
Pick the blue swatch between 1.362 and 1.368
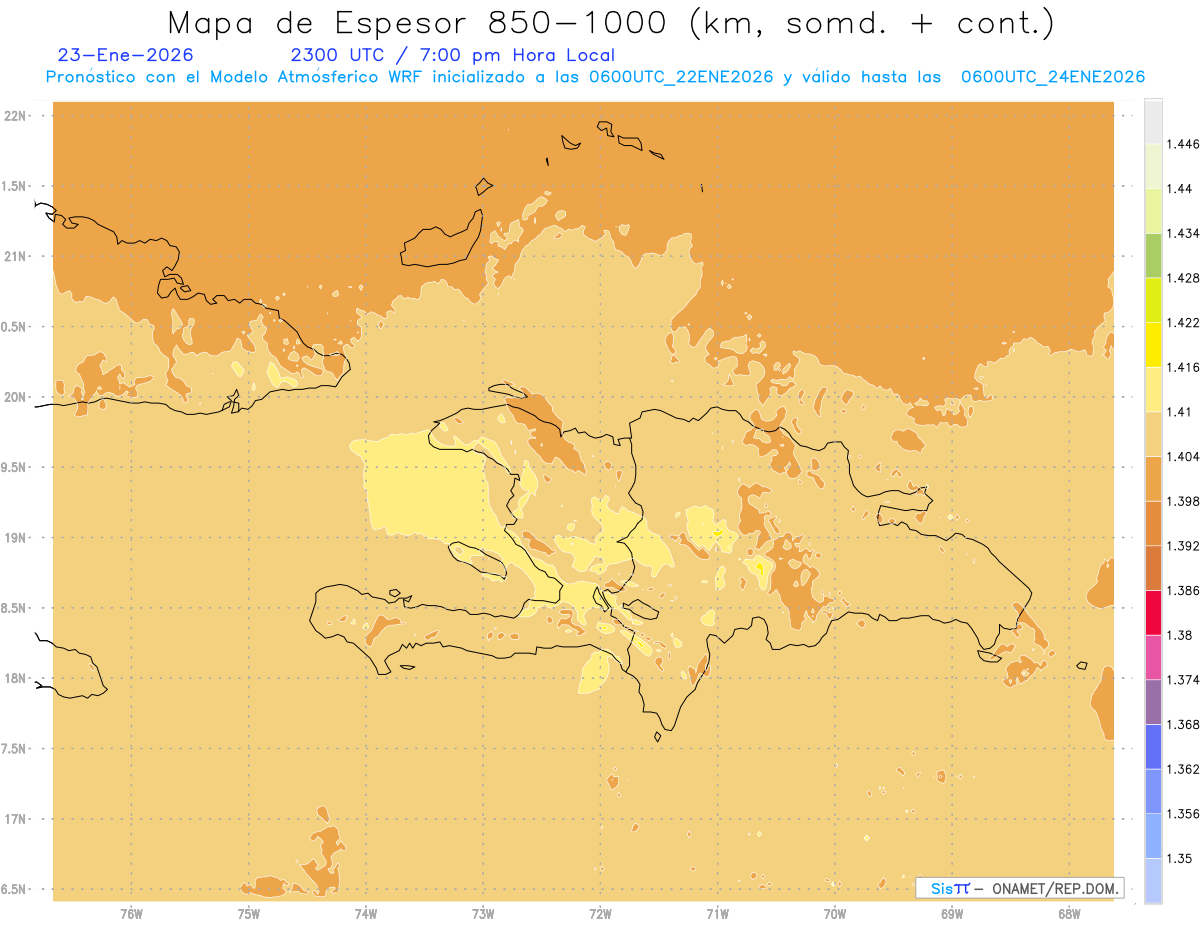(1153, 746)
